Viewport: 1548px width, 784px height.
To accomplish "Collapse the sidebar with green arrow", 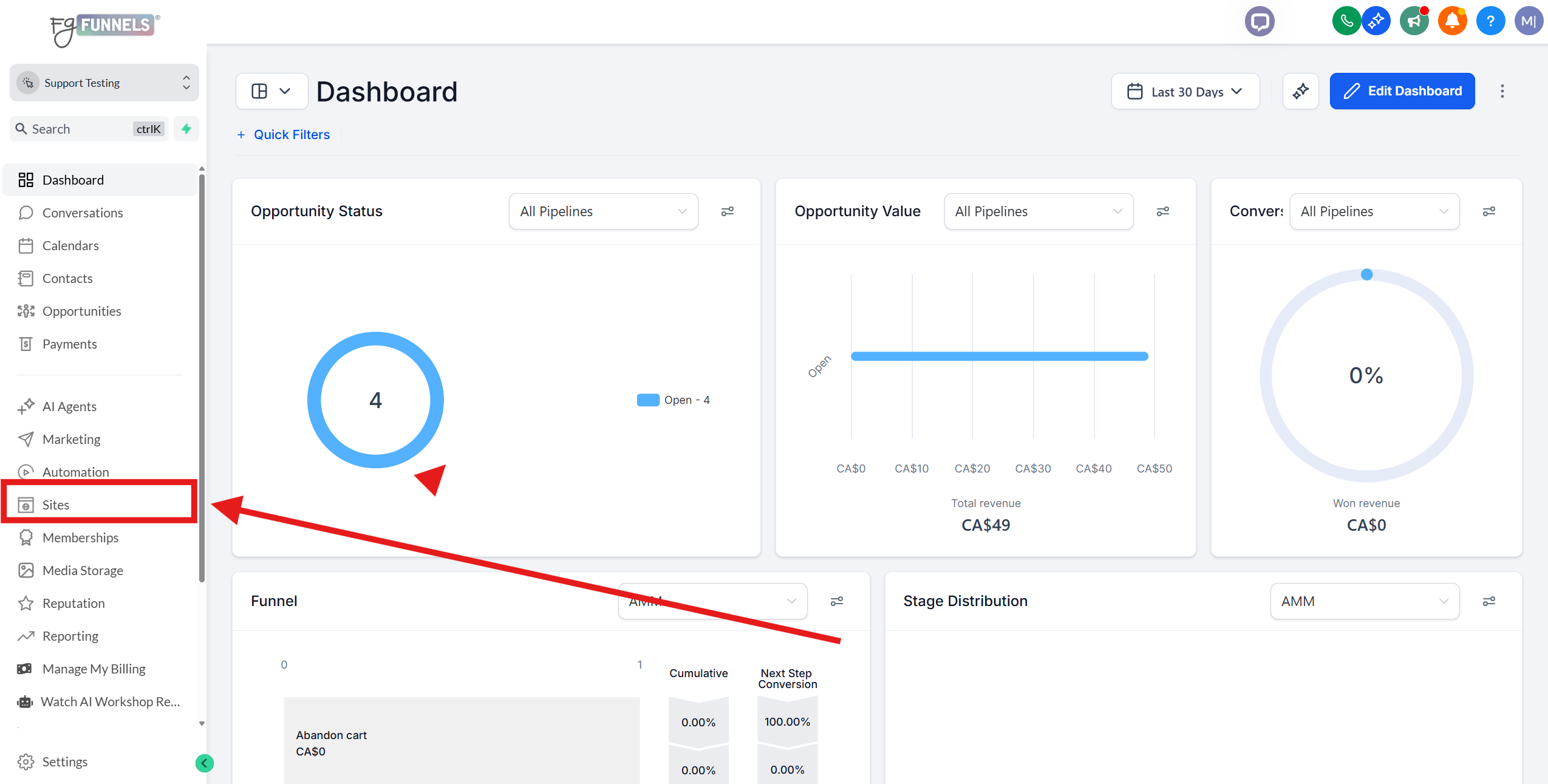I will pos(205,763).
